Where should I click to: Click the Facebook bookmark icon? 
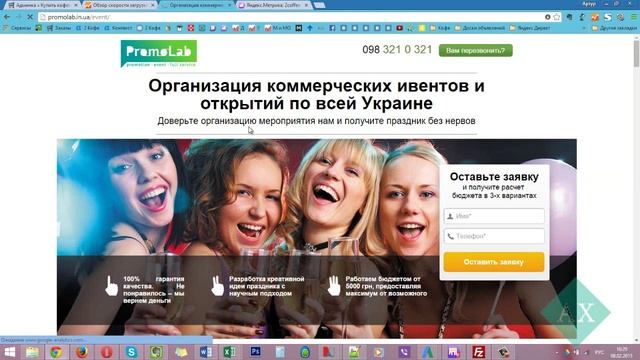tap(332, 28)
